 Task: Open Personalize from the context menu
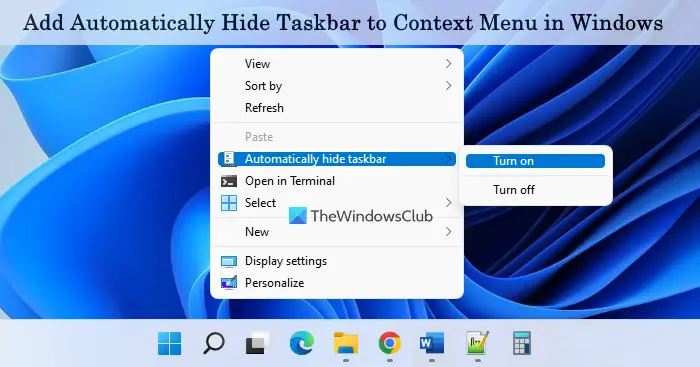pos(337,283)
